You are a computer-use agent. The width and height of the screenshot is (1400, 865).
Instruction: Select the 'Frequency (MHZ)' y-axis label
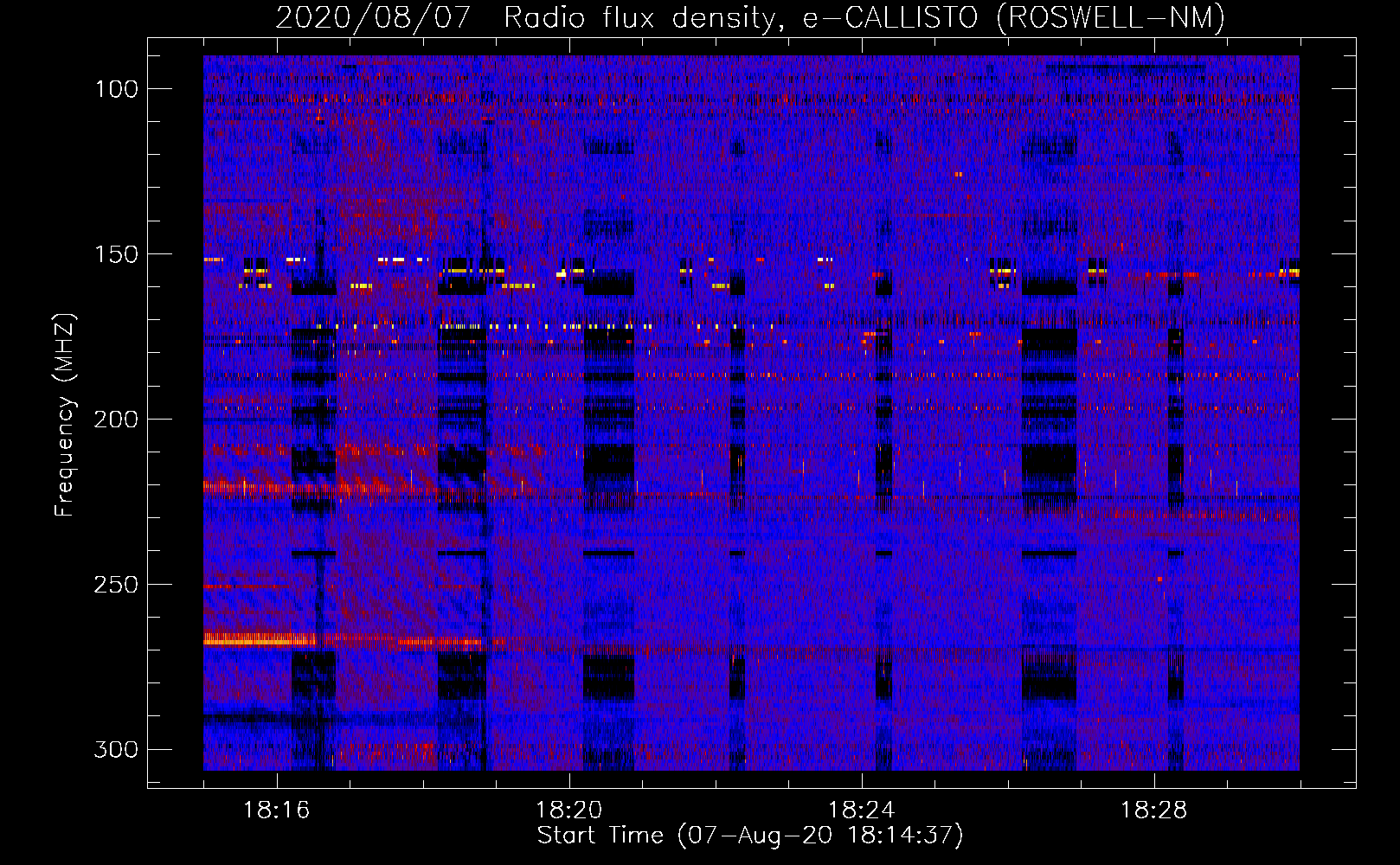(x=65, y=415)
